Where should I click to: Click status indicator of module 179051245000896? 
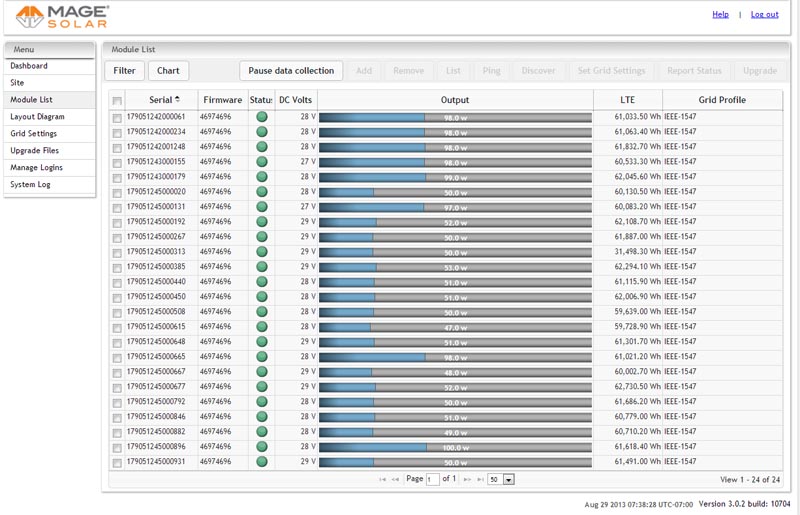[x=262, y=447]
